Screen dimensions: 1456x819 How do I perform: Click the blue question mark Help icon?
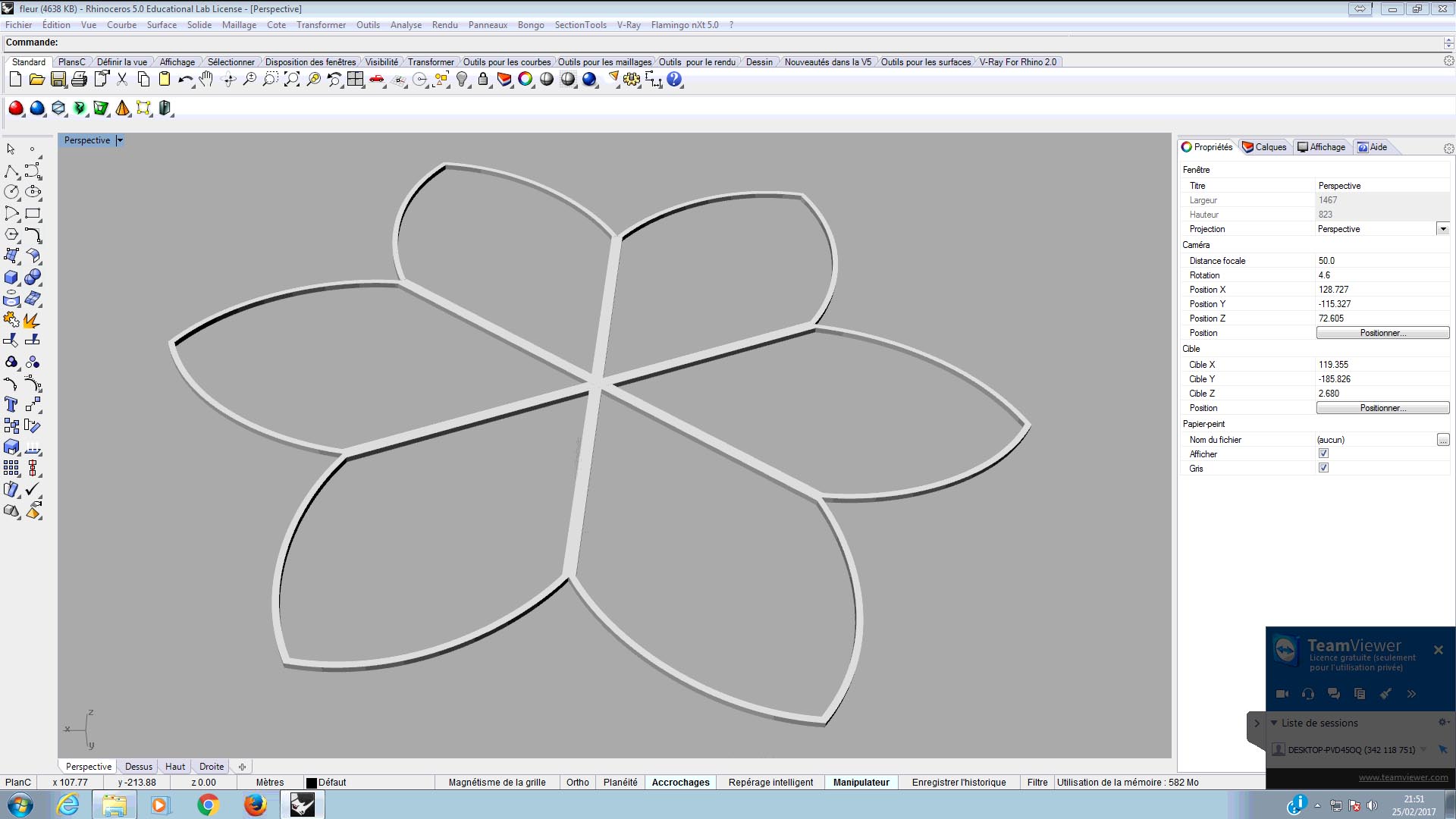coord(674,80)
